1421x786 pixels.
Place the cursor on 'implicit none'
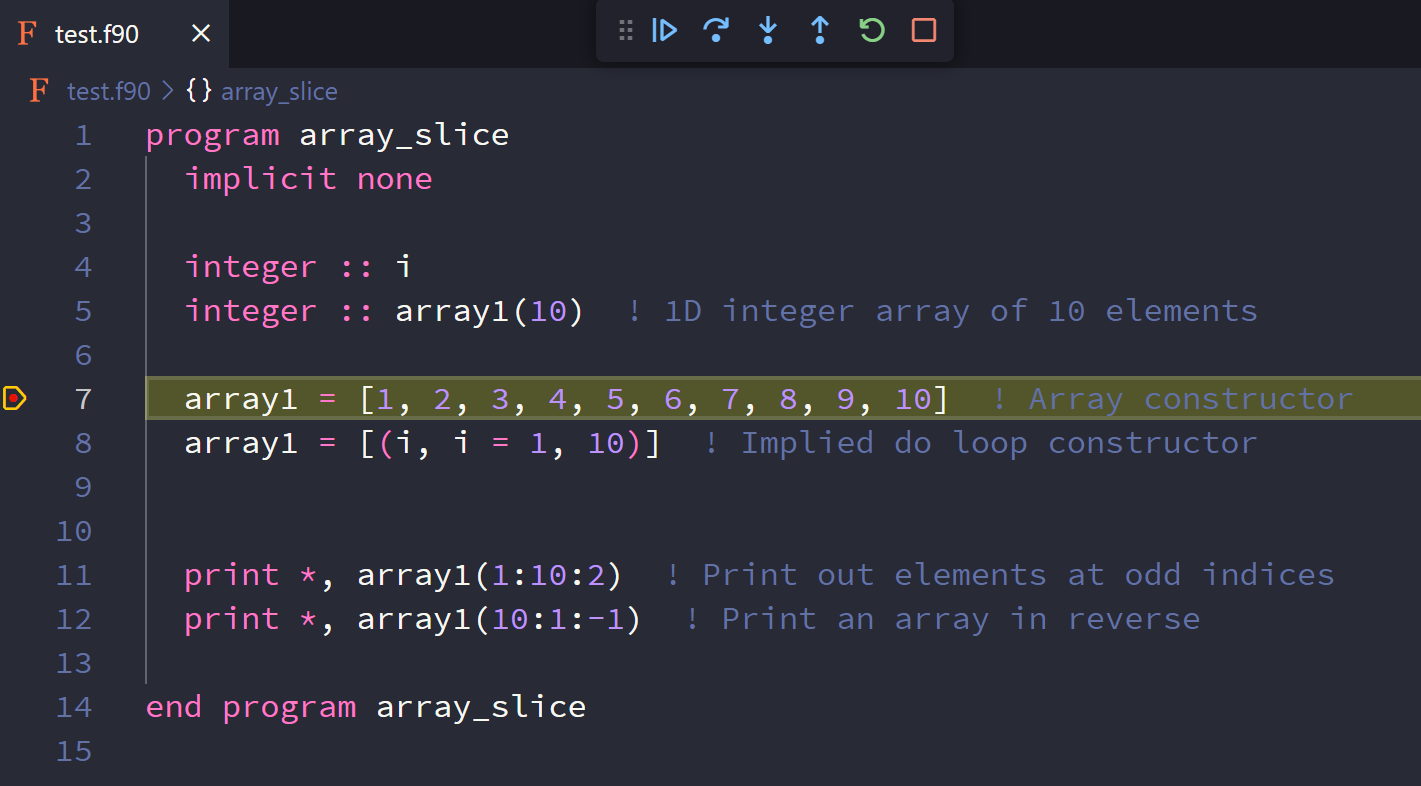tap(308, 179)
